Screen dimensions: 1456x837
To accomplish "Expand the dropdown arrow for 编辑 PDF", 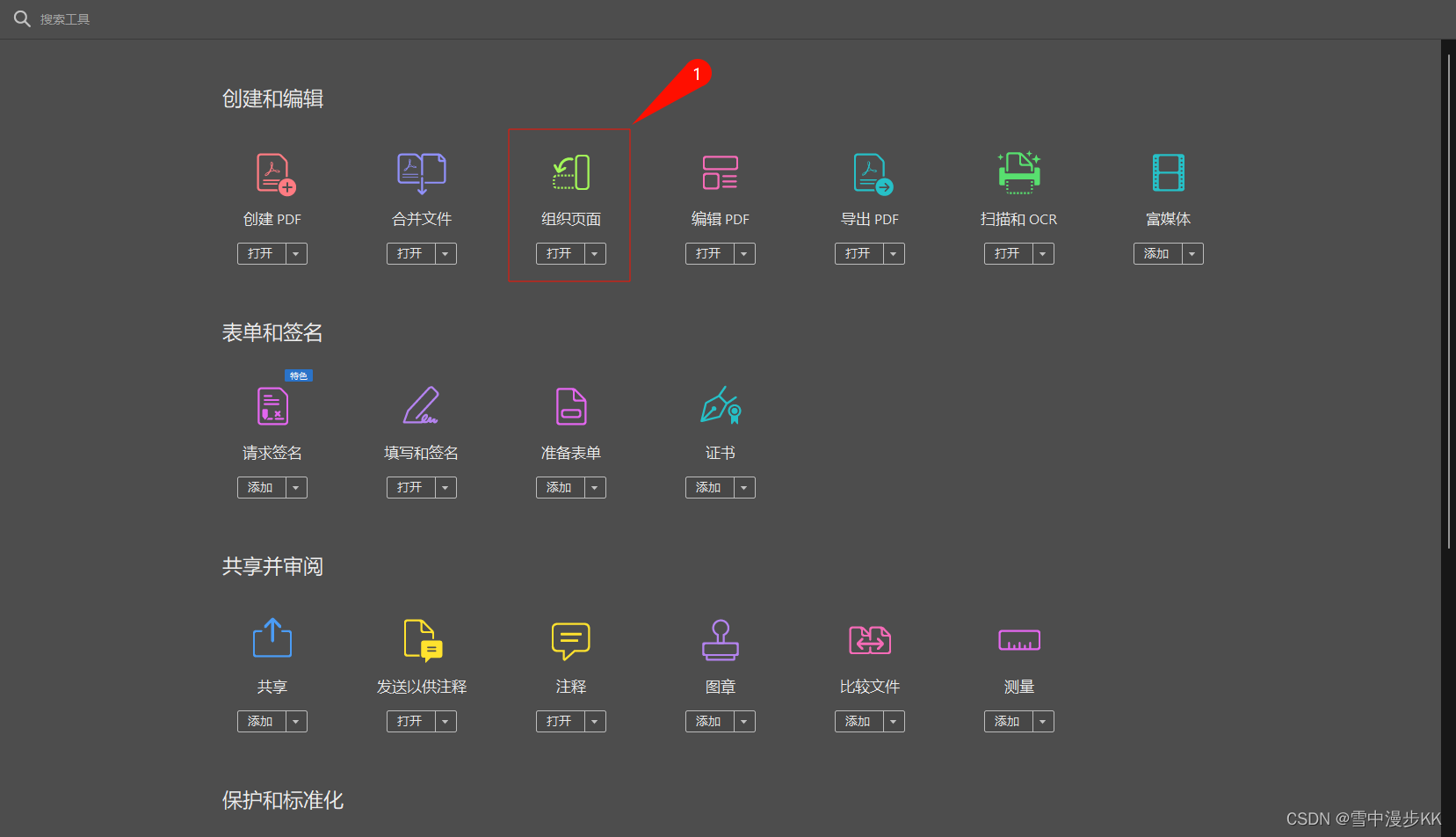I will [744, 253].
